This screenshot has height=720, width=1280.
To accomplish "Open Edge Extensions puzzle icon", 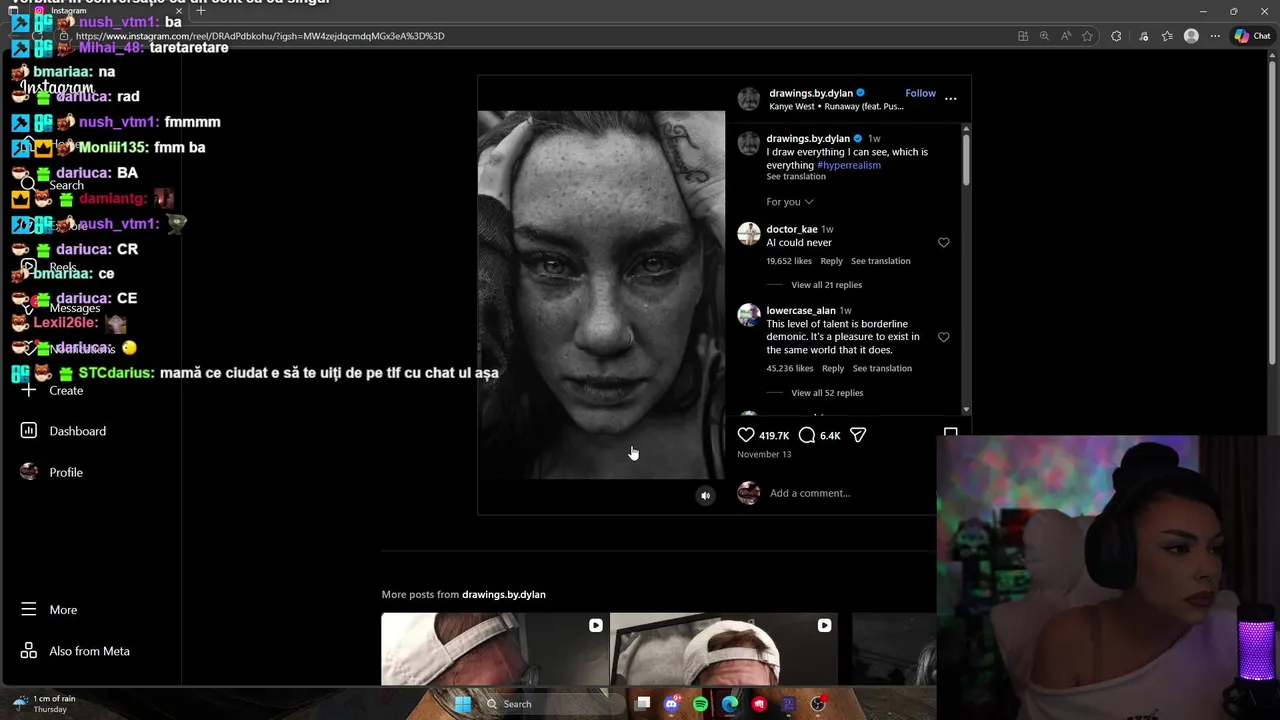I will (1116, 36).
